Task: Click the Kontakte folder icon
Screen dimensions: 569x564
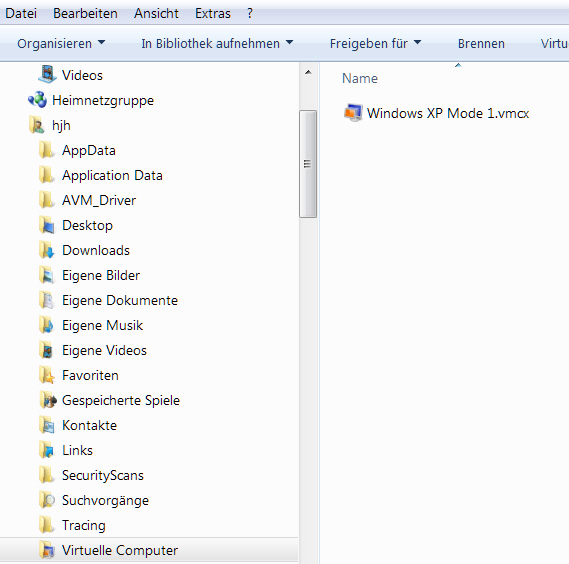Action: 46,425
